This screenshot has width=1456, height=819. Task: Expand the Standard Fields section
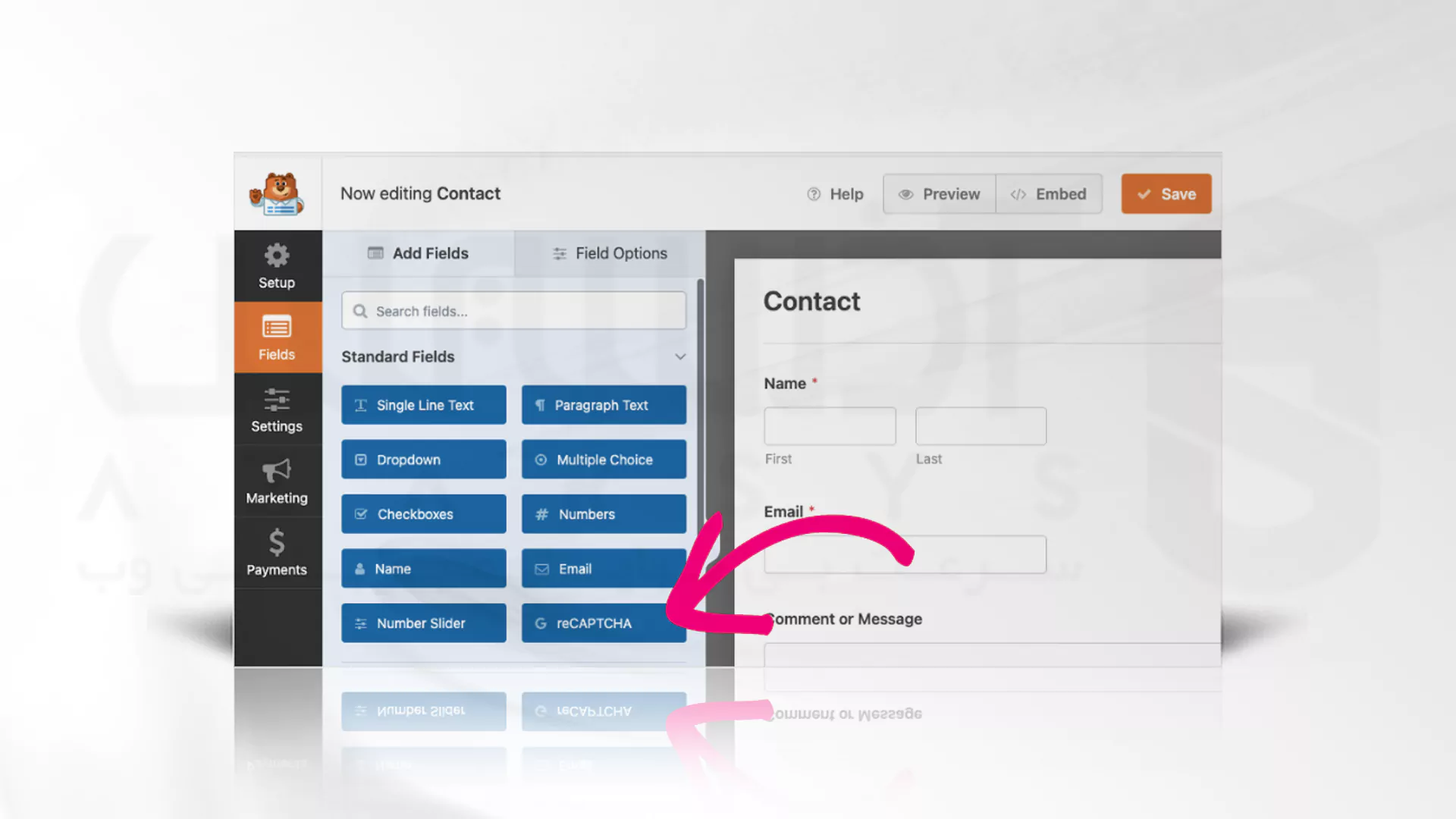(680, 356)
